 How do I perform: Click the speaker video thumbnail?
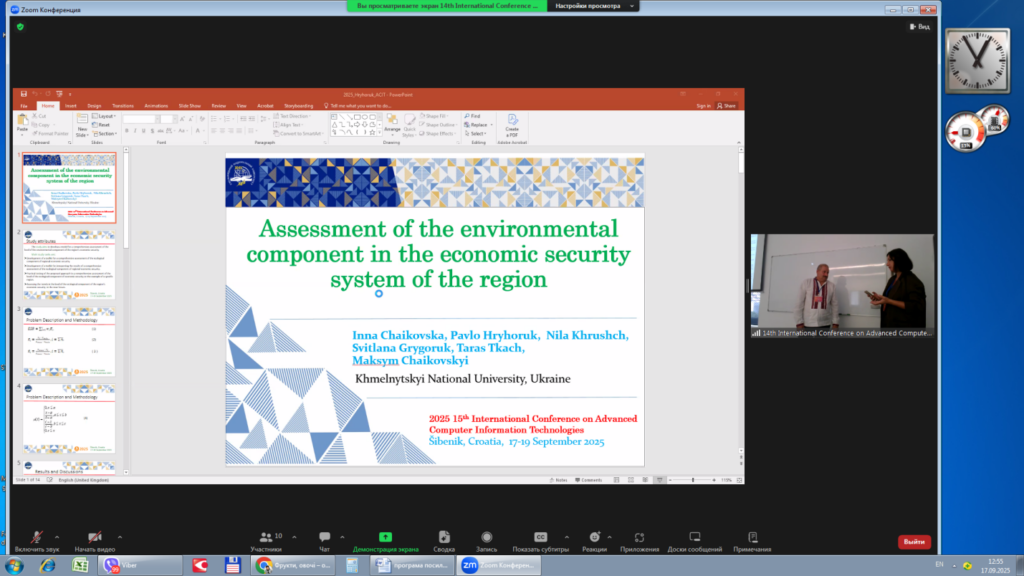[x=843, y=282]
